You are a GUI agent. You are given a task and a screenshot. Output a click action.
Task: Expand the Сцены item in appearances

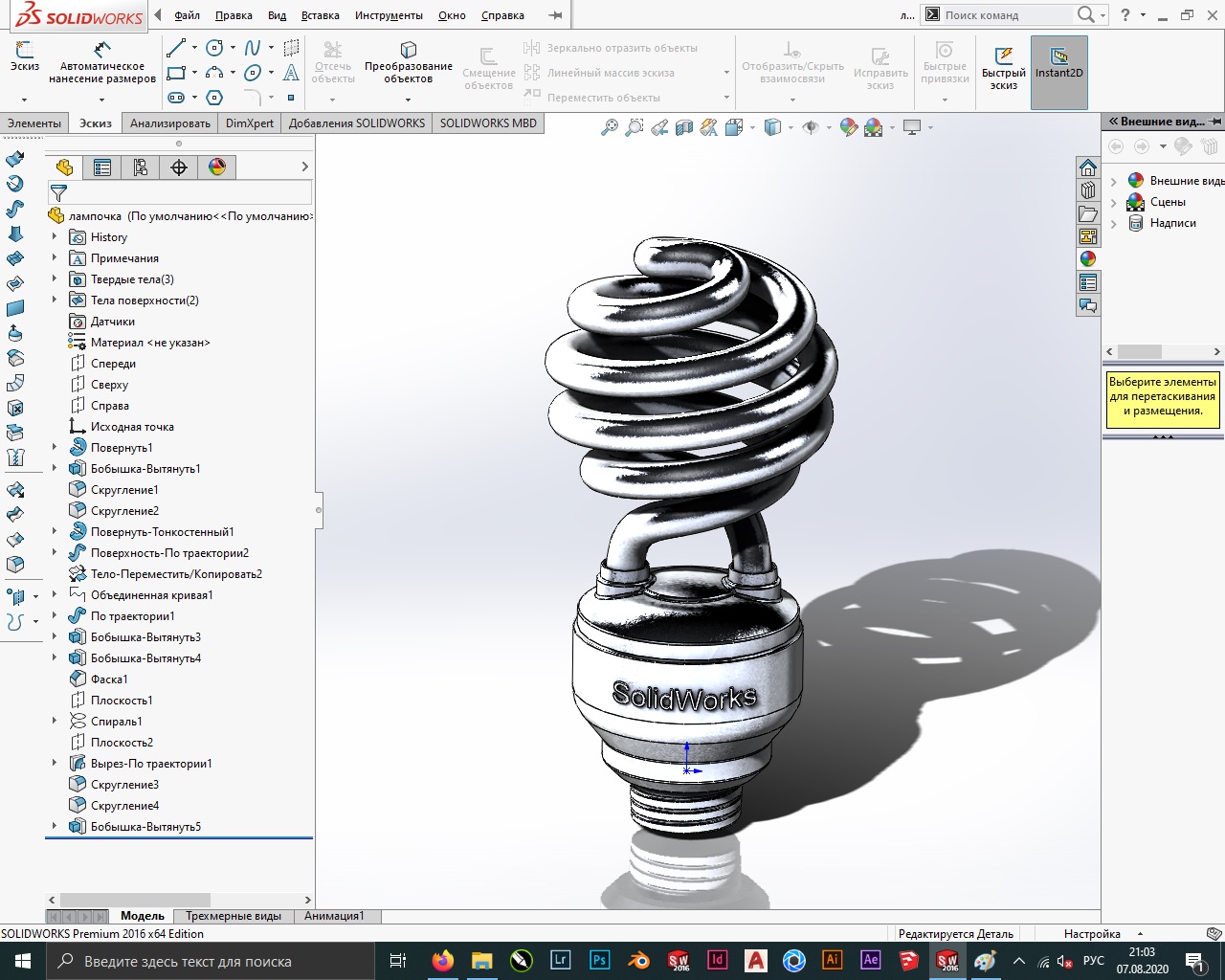pyautogui.click(x=1114, y=203)
